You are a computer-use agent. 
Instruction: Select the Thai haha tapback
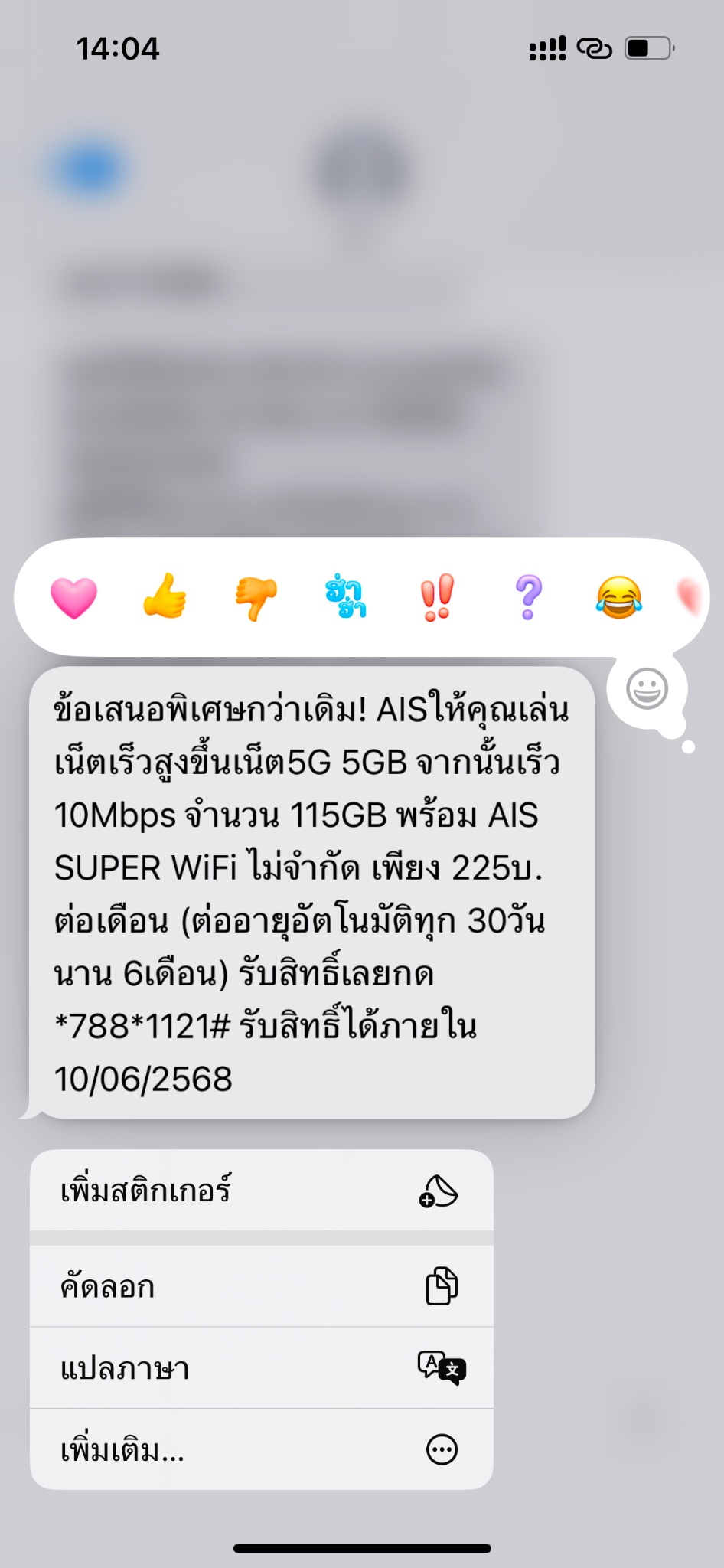(x=346, y=597)
